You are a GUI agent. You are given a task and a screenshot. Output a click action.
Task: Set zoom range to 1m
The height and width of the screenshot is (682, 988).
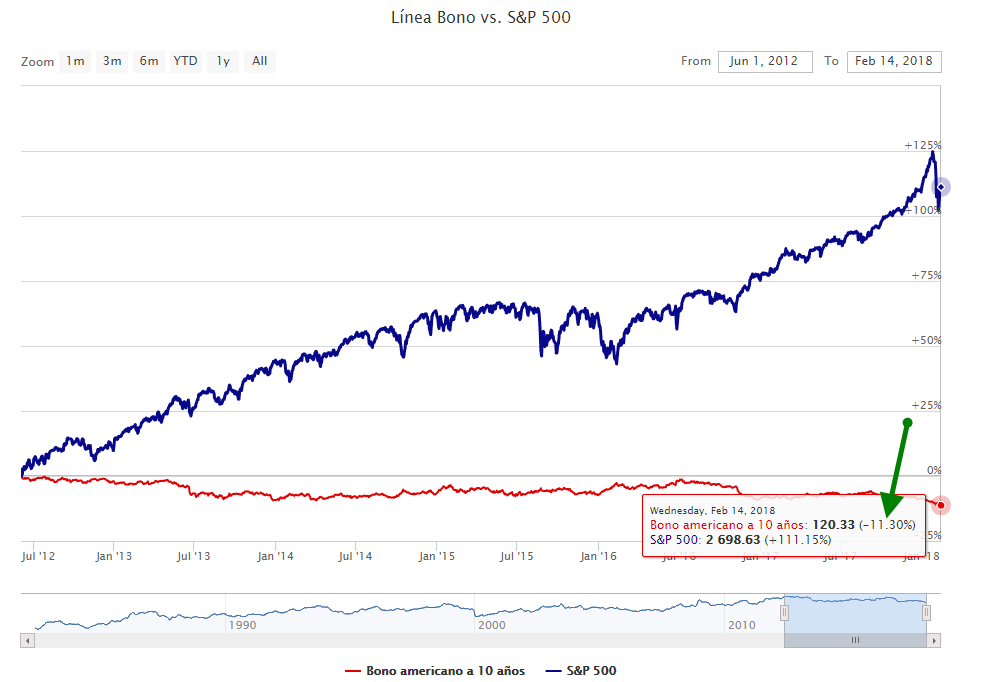point(75,61)
